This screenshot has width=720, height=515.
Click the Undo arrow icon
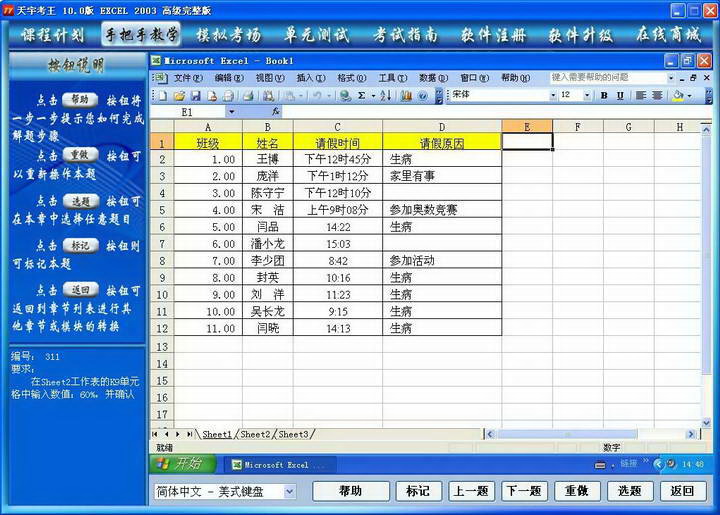[317, 95]
